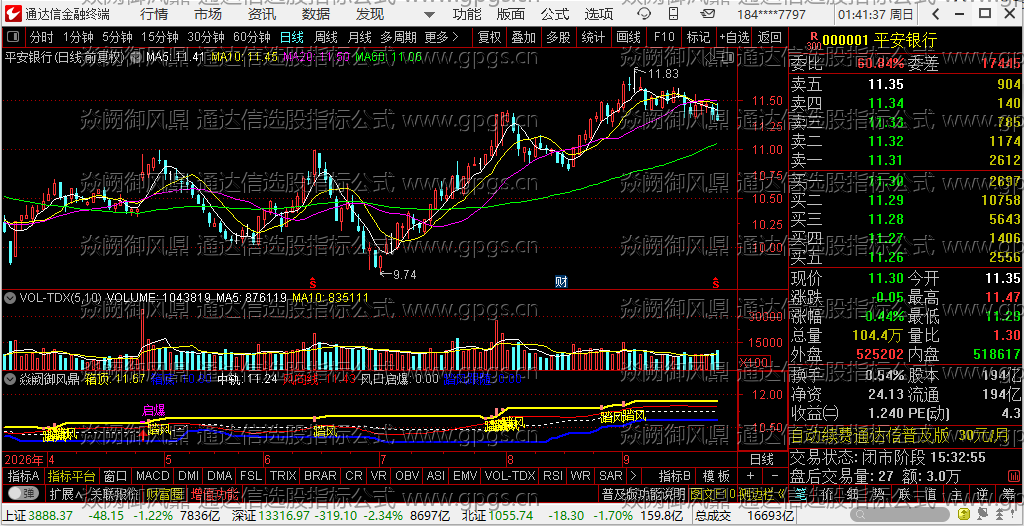This screenshot has width=1024, height=526.
Task: Open the 版面 menu
Action: click(x=511, y=14)
